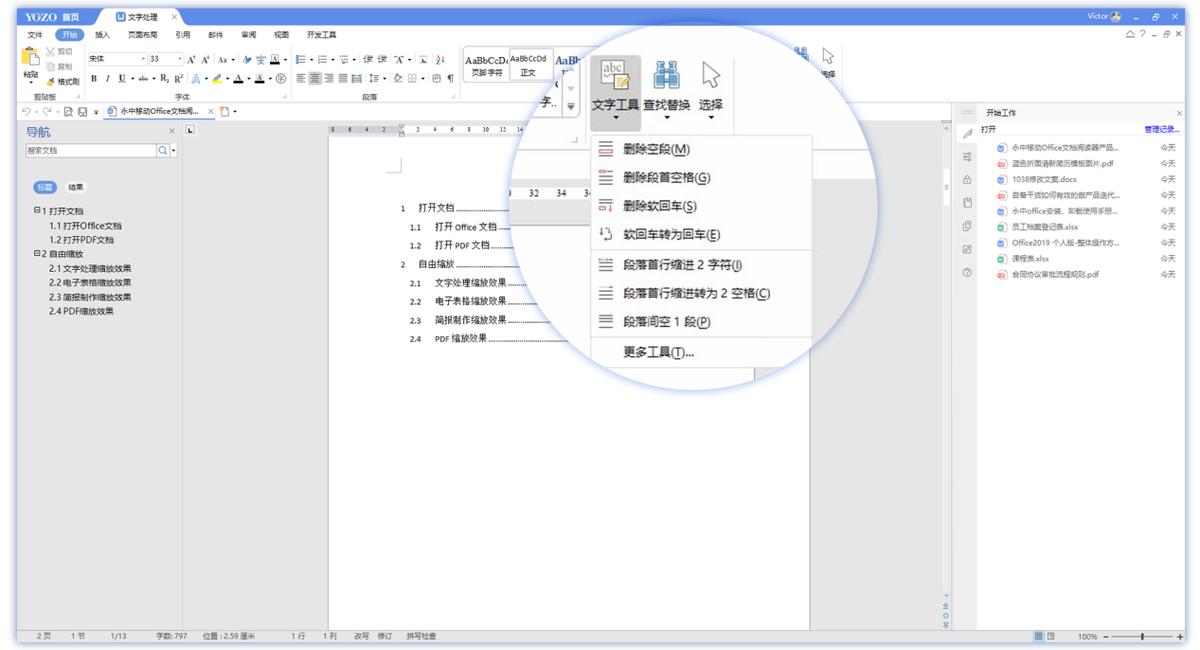
Task: Open the font color swatch
Action: 240,79
